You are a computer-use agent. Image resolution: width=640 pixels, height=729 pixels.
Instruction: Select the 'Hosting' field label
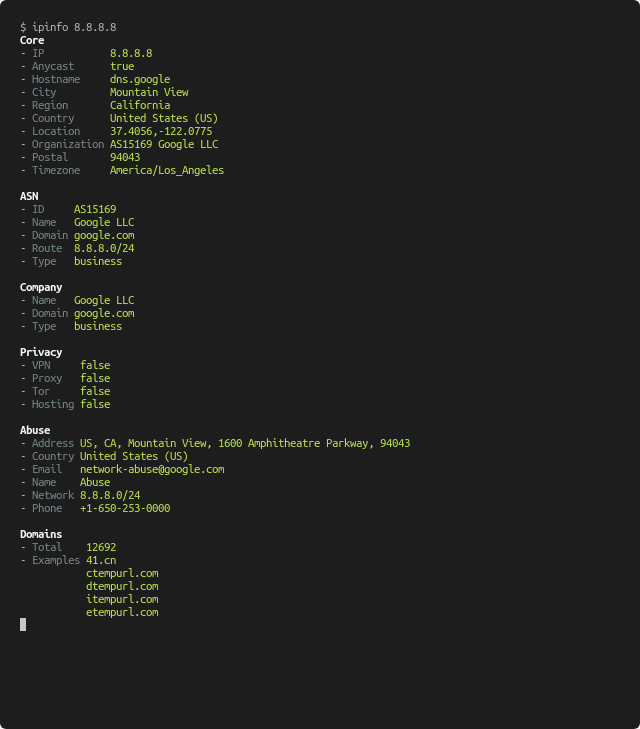pyautogui.click(x=53, y=405)
